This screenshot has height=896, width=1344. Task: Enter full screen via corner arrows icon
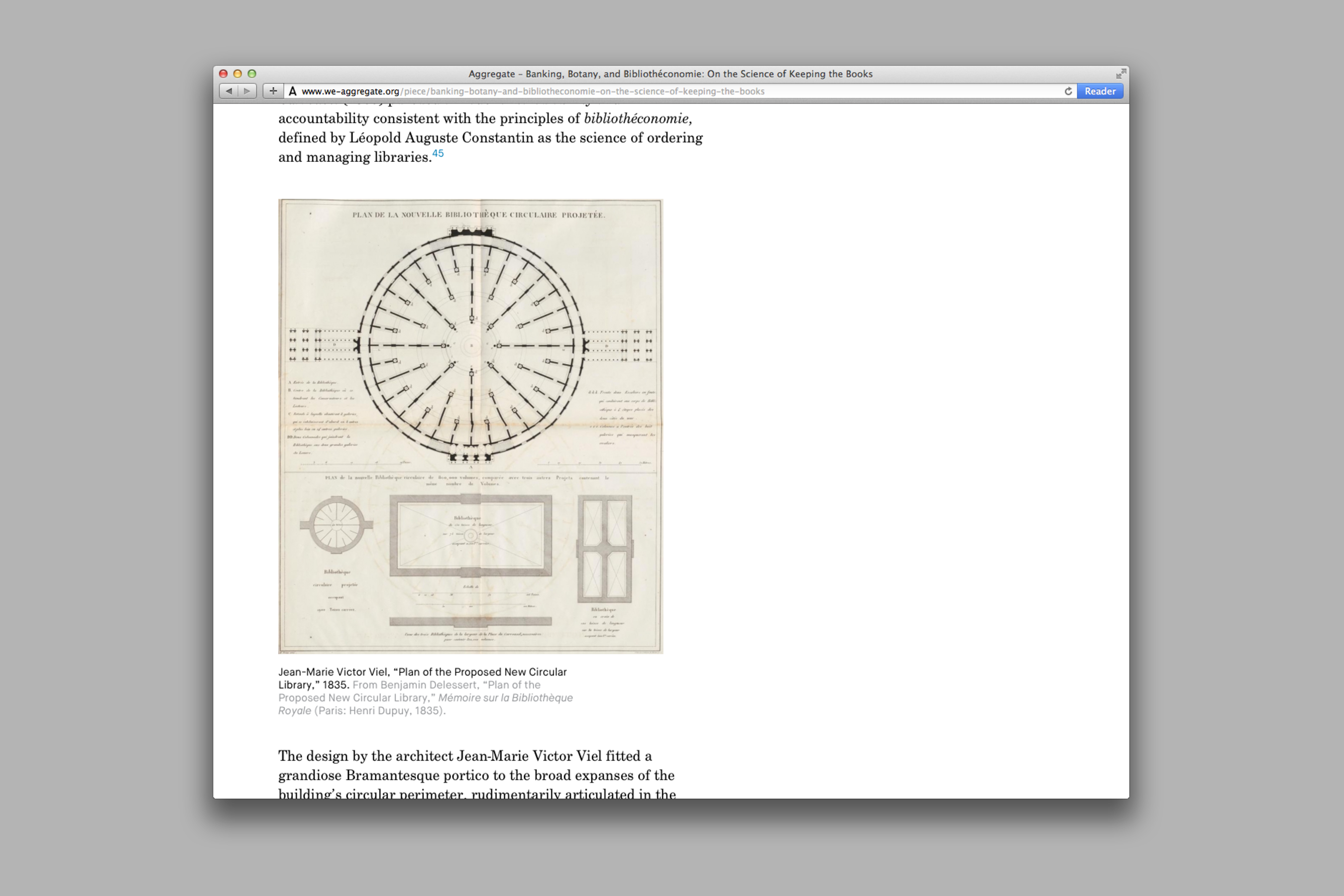pos(1120,74)
